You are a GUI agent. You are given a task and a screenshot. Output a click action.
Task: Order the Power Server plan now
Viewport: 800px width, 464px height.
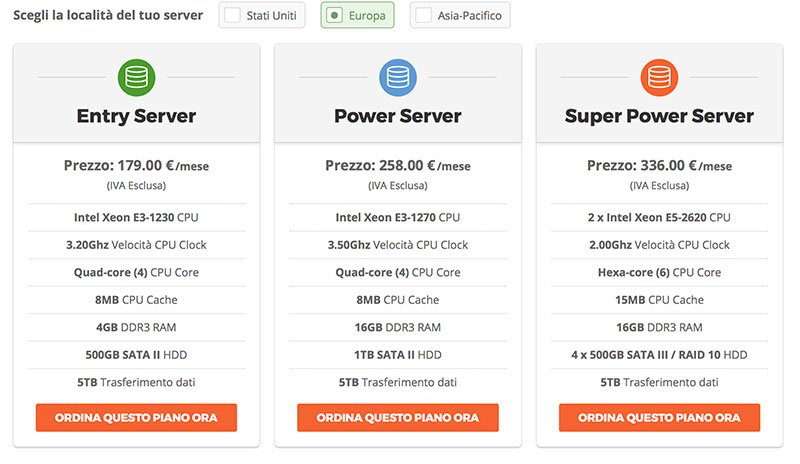pos(398,418)
